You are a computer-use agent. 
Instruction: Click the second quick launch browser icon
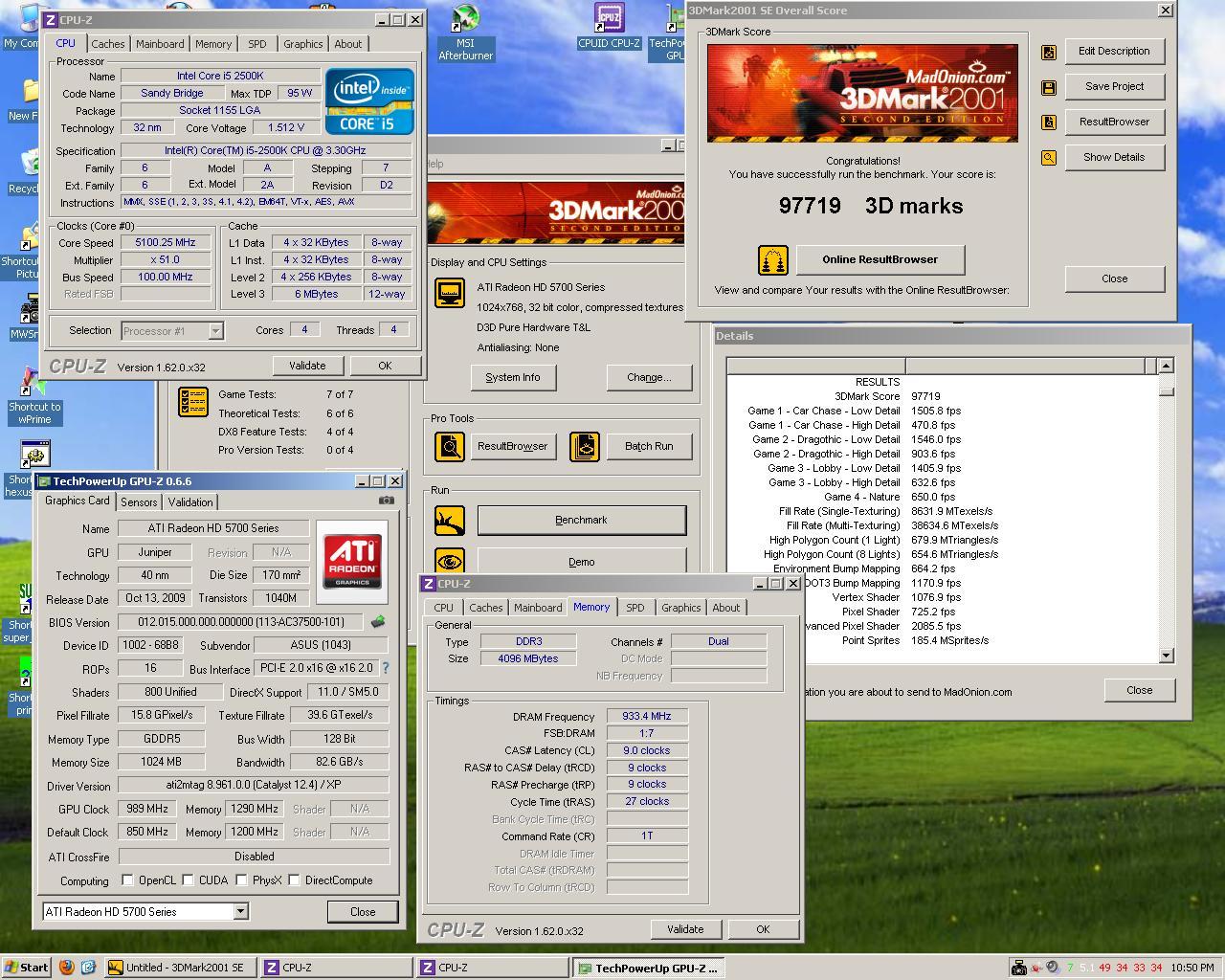point(88,968)
